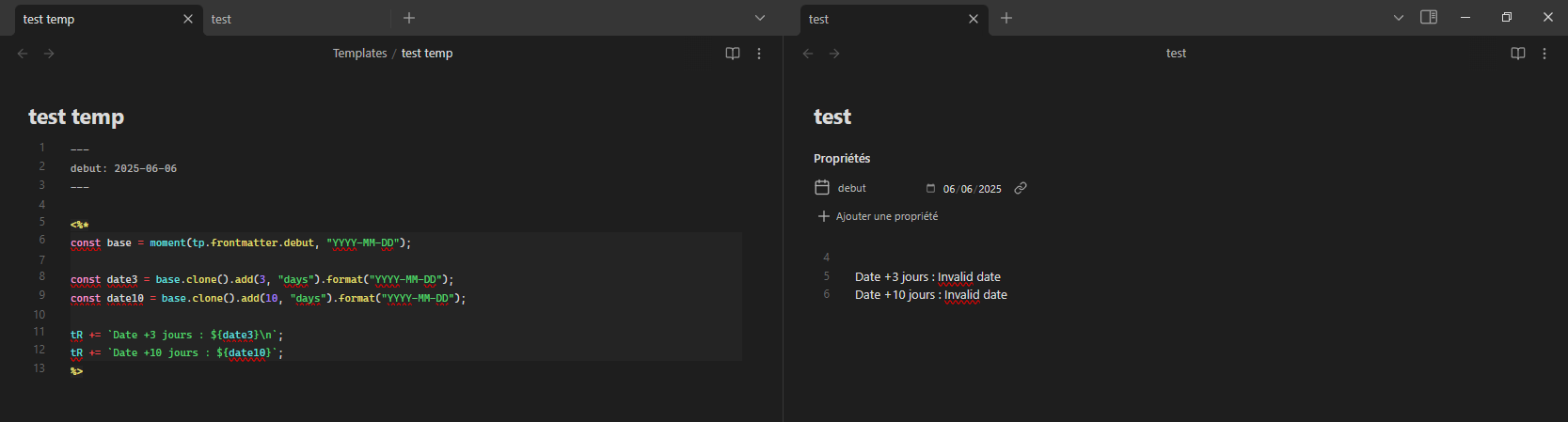This screenshot has height=422, width=1568.
Task: Toggle reading view in right test pane
Action: (1518, 54)
